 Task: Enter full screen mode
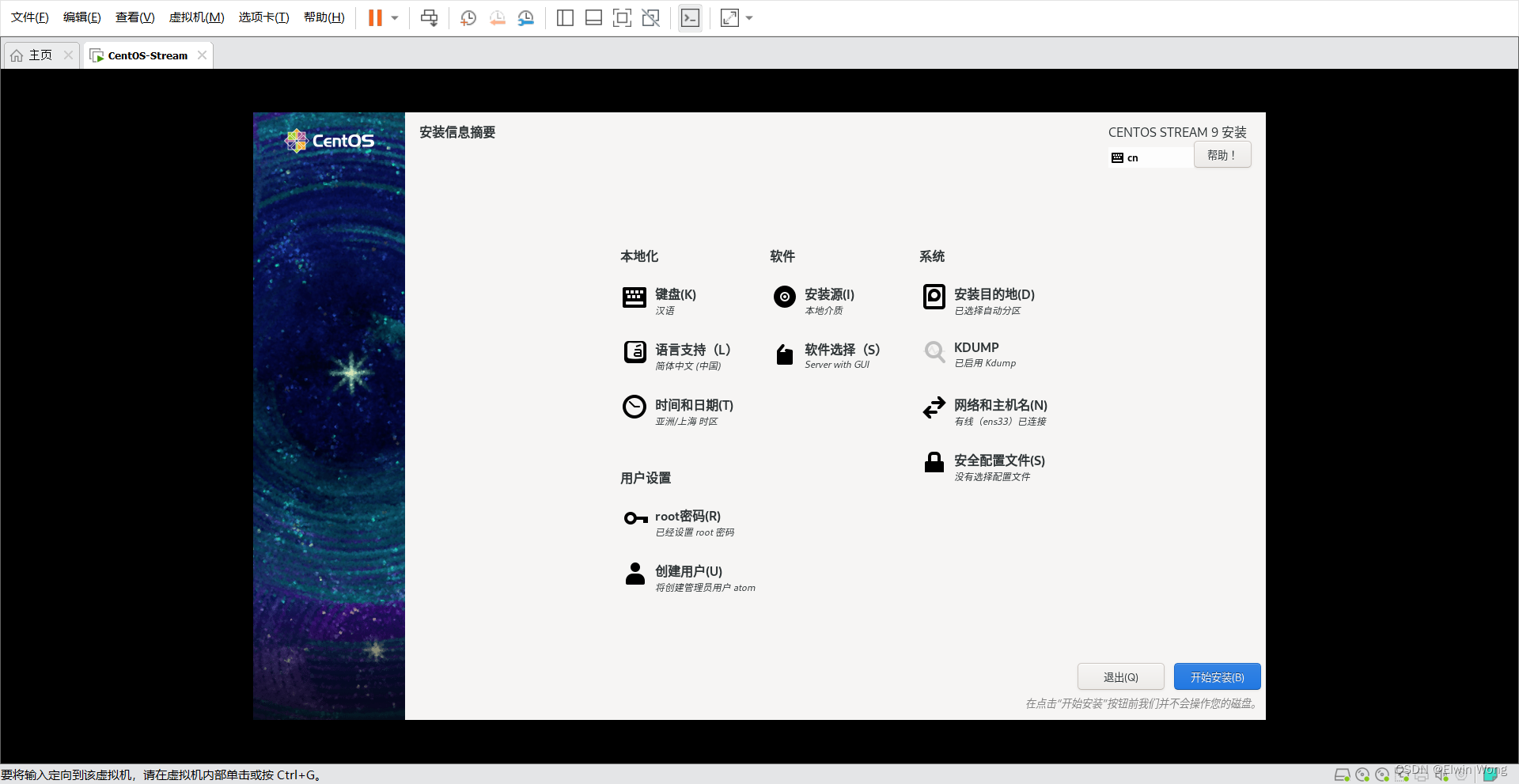click(x=622, y=17)
